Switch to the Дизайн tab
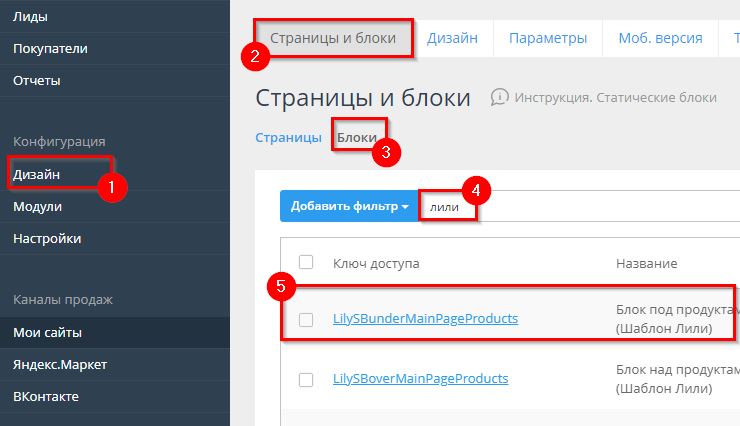740x426 pixels. 452,38
